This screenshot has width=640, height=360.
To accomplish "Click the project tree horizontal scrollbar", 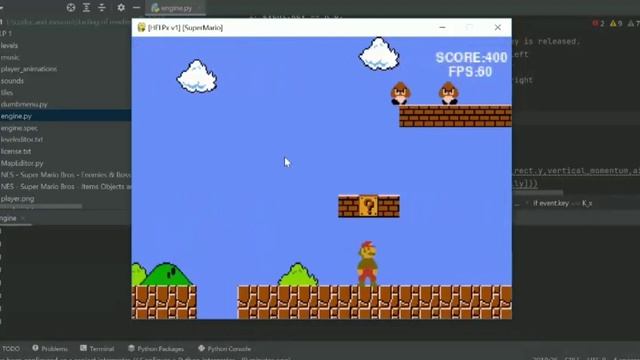I will pyautogui.click(x=41, y=207).
